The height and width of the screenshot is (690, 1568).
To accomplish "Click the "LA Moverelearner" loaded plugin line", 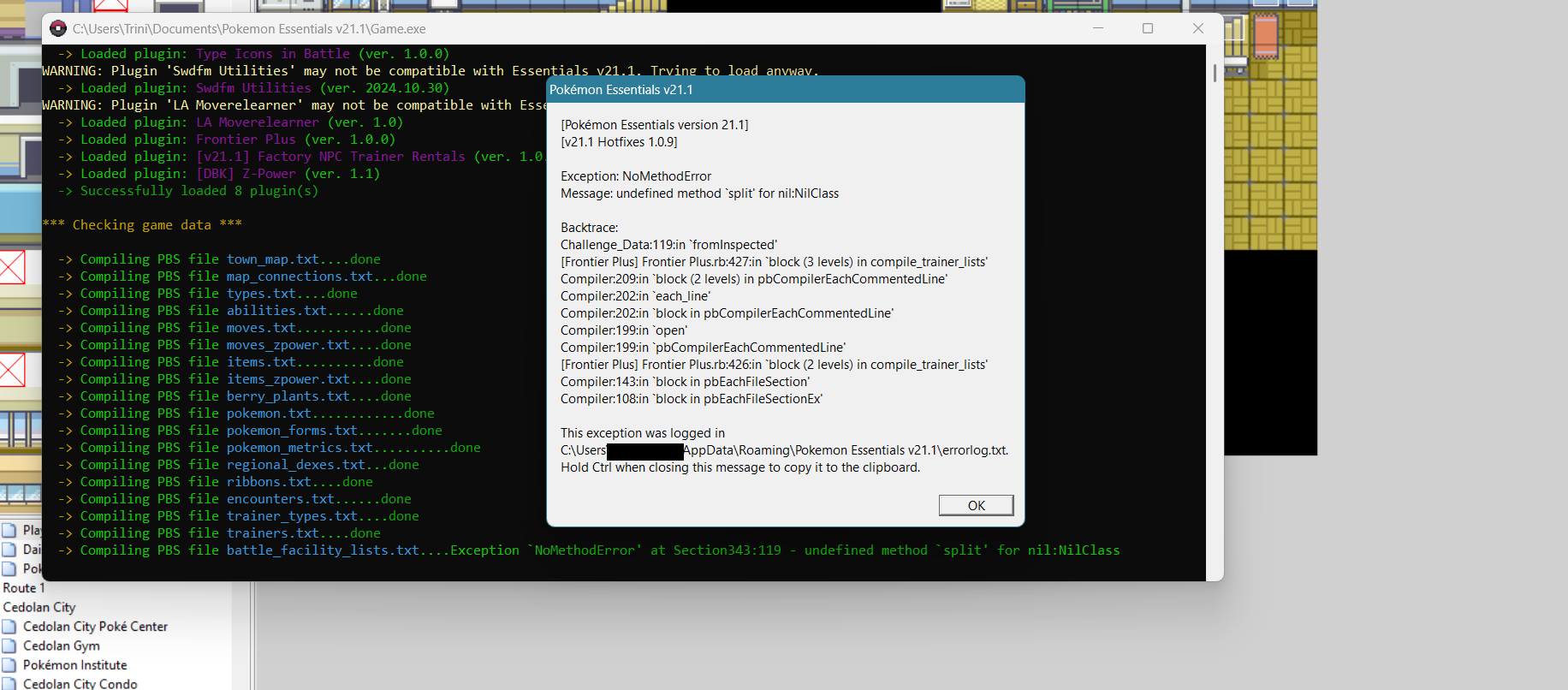I will point(230,122).
